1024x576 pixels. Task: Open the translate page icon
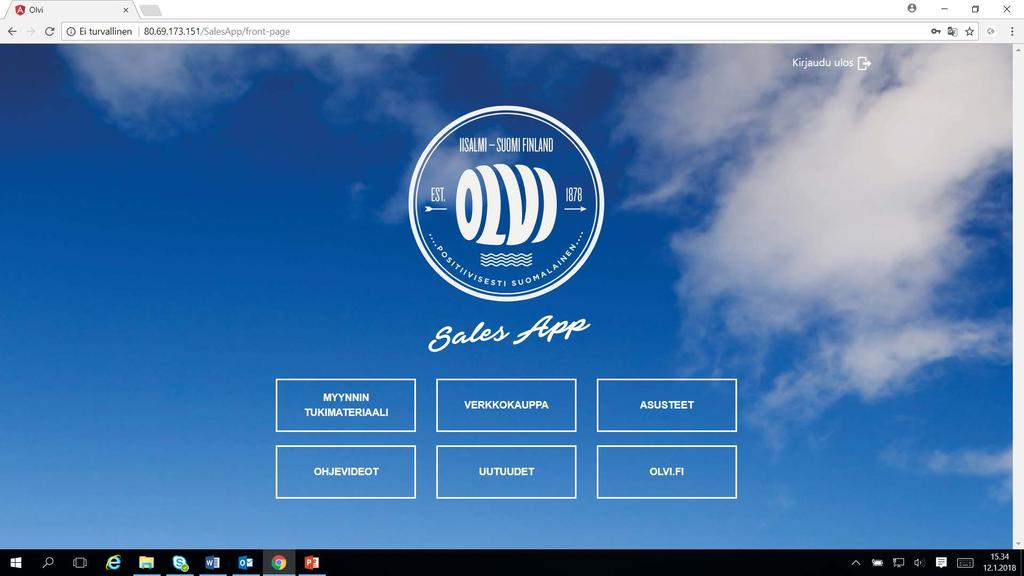pos(952,31)
